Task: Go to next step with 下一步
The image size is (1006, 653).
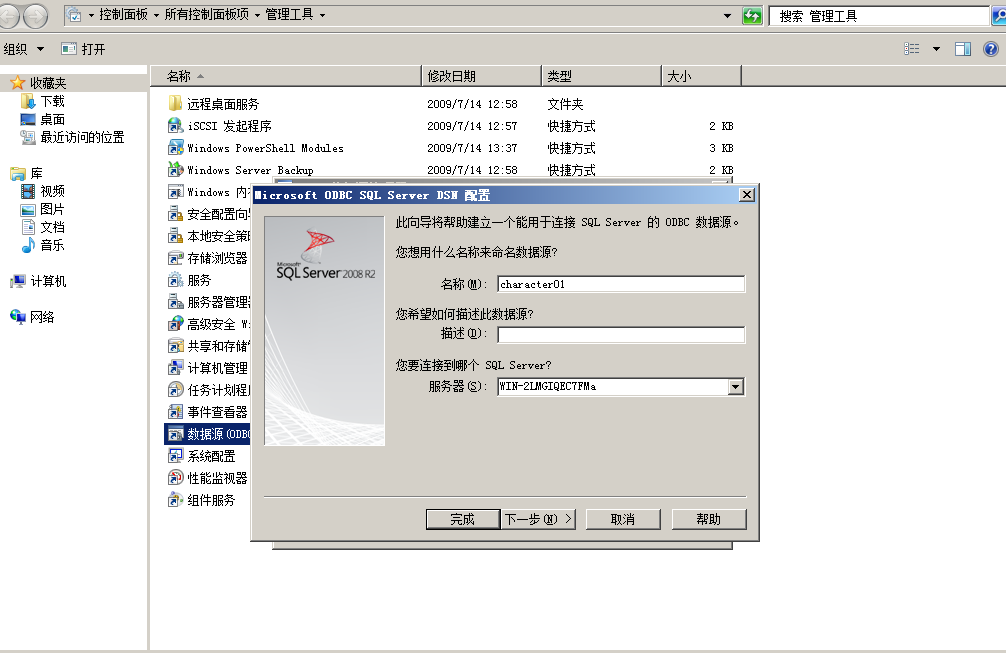Action: 538,519
